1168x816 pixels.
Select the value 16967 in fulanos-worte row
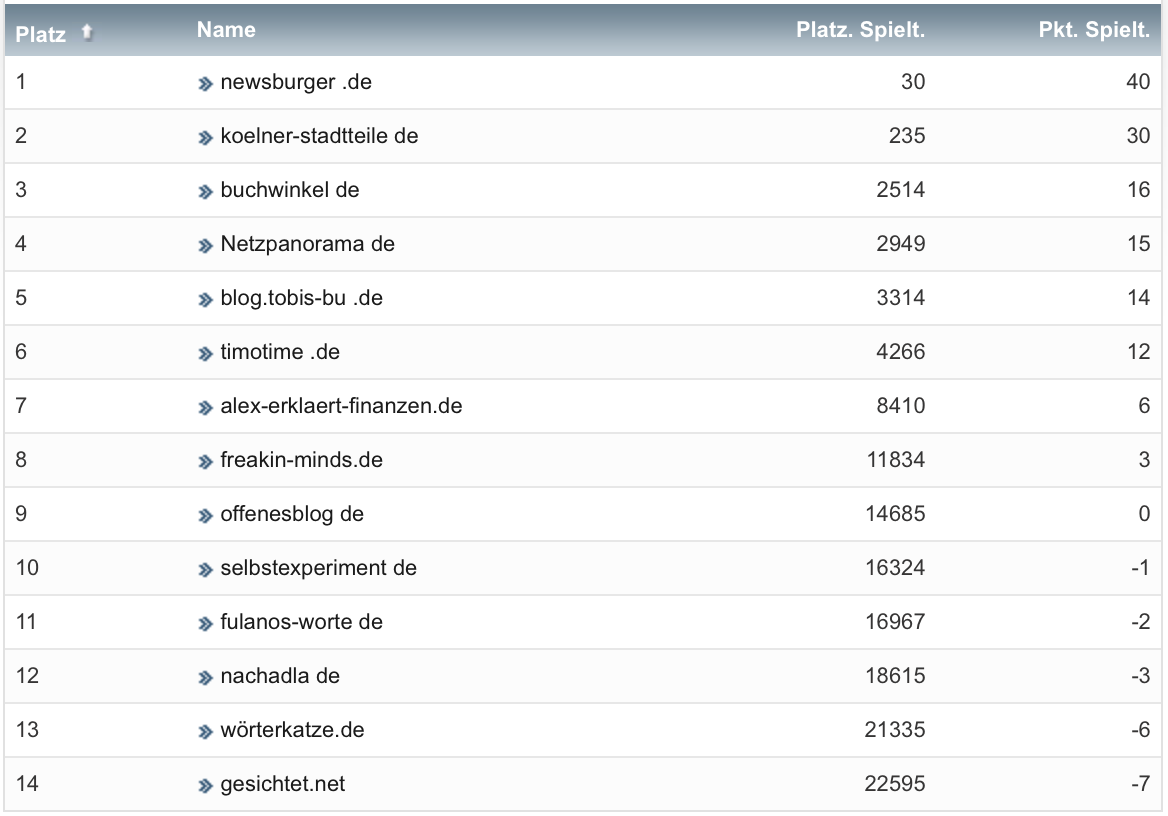tap(895, 622)
